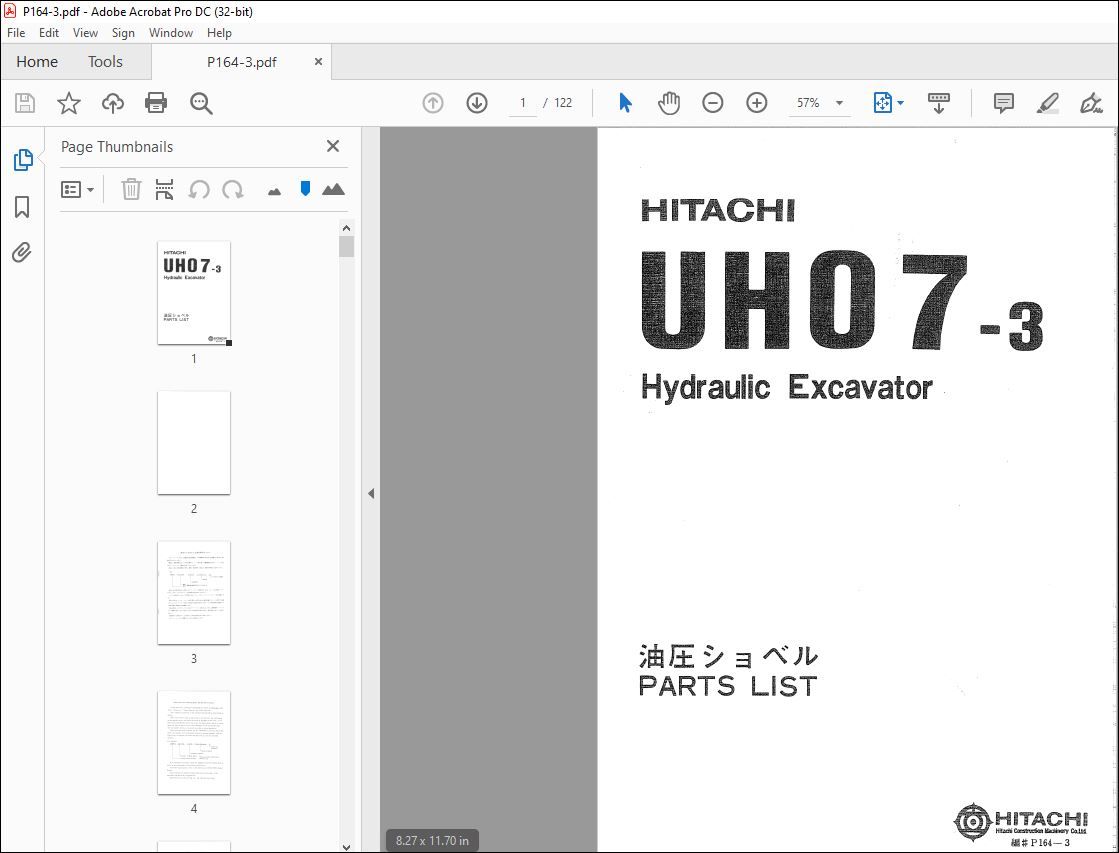The width and height of the screenshot is (1119, 853).
Task: Select thumbnail of page 3
Action: [193, 593]
